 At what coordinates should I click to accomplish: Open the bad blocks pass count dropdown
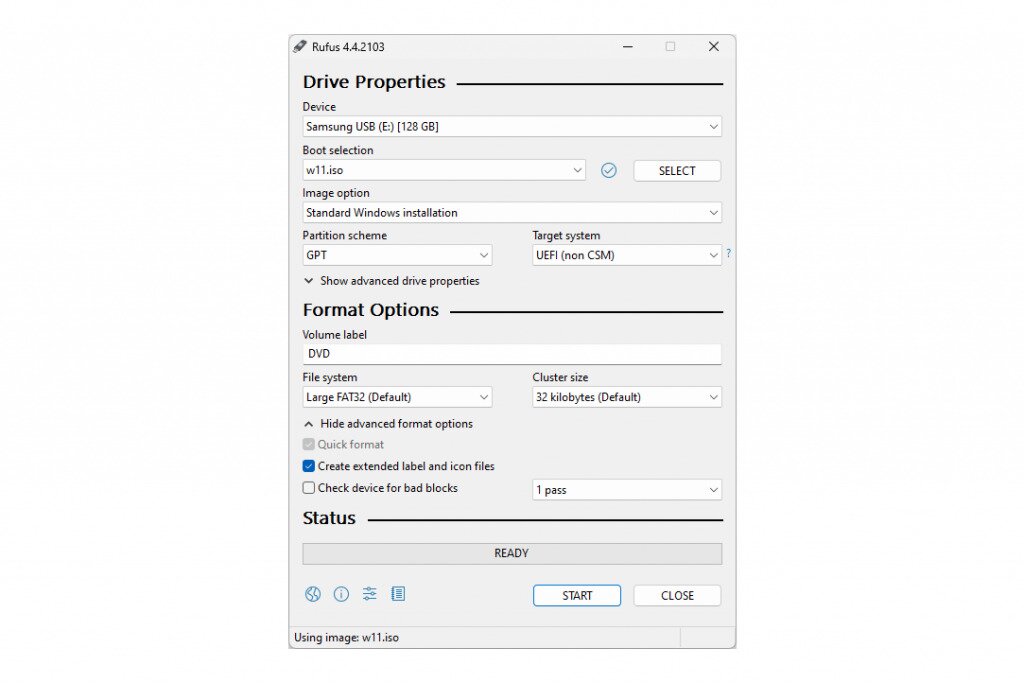click(x=627, y=490)
